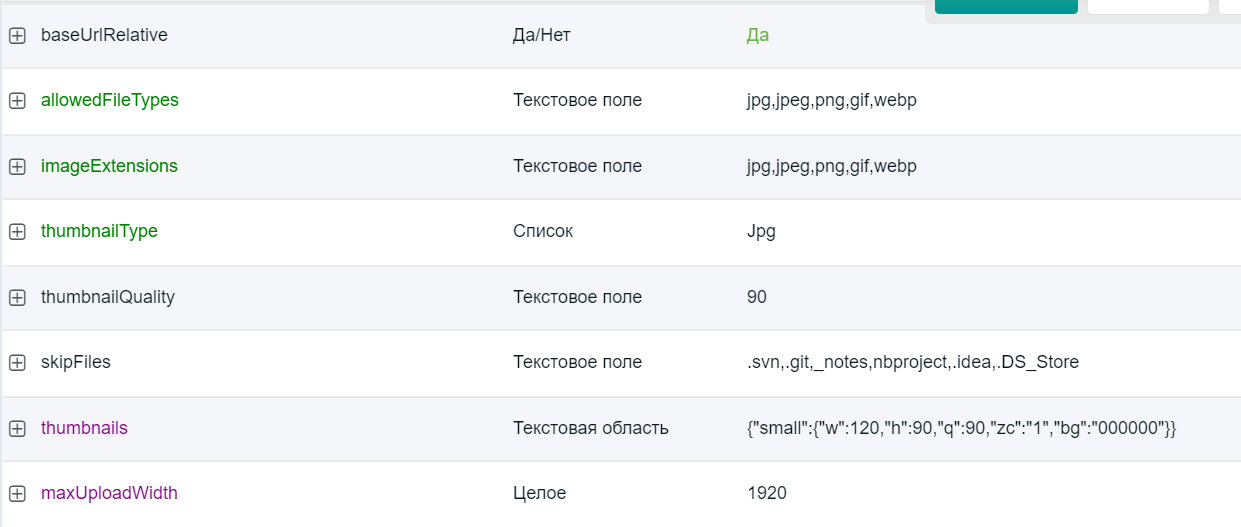This screenshot has height=527, width=1241.
Task: Open the Jpg list value for thumbnailType
Action: pos(761,231)
